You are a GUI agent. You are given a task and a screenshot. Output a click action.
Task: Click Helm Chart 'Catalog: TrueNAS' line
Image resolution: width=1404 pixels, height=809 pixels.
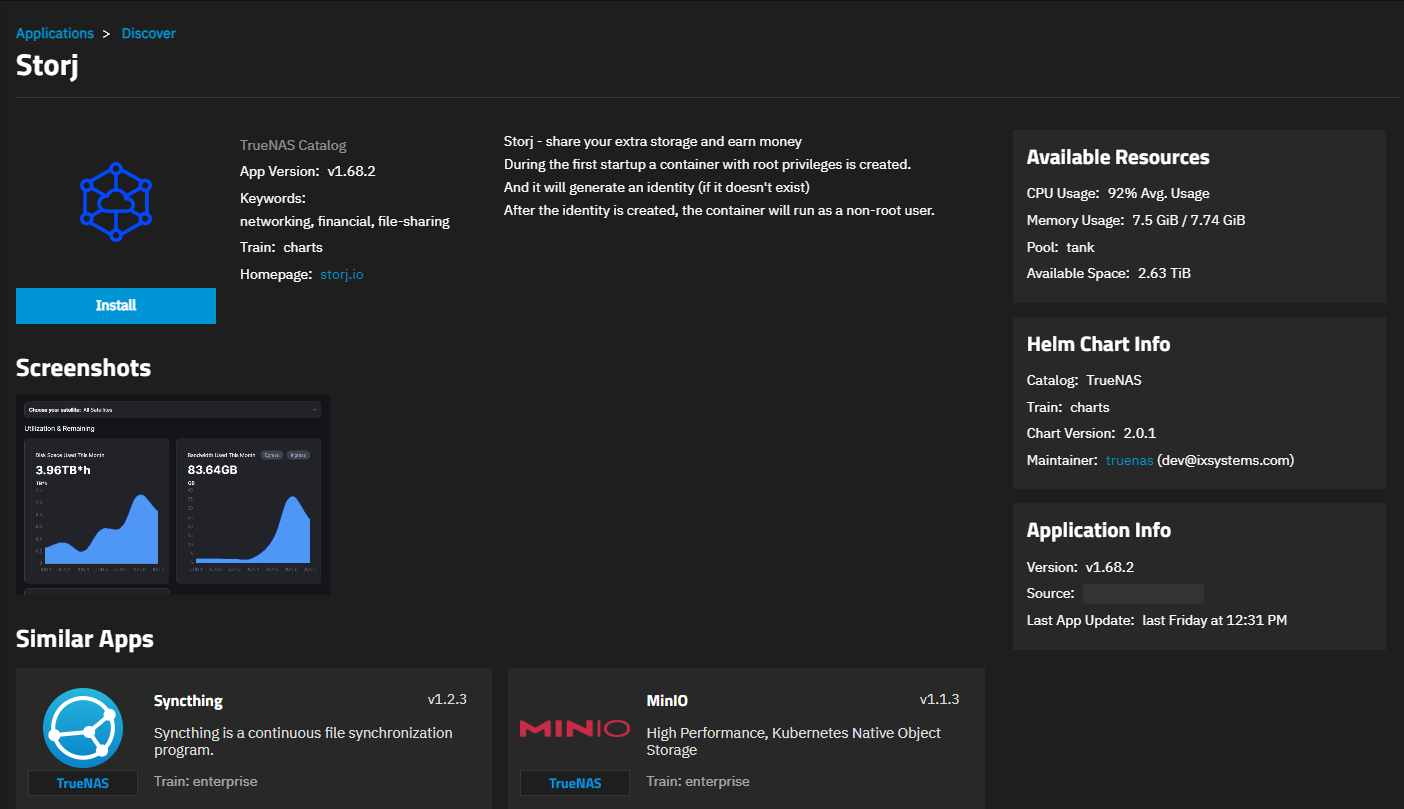(x=1084, y=380)
